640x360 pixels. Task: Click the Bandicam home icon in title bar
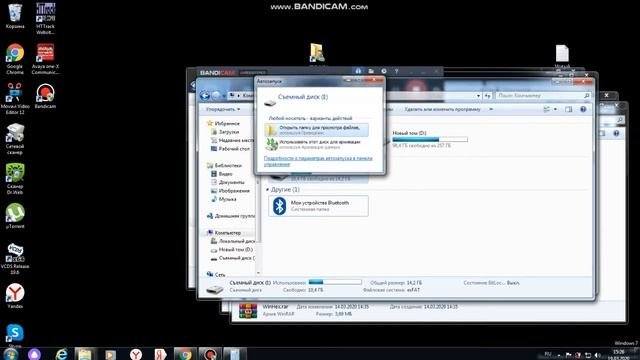pos(358,71)
